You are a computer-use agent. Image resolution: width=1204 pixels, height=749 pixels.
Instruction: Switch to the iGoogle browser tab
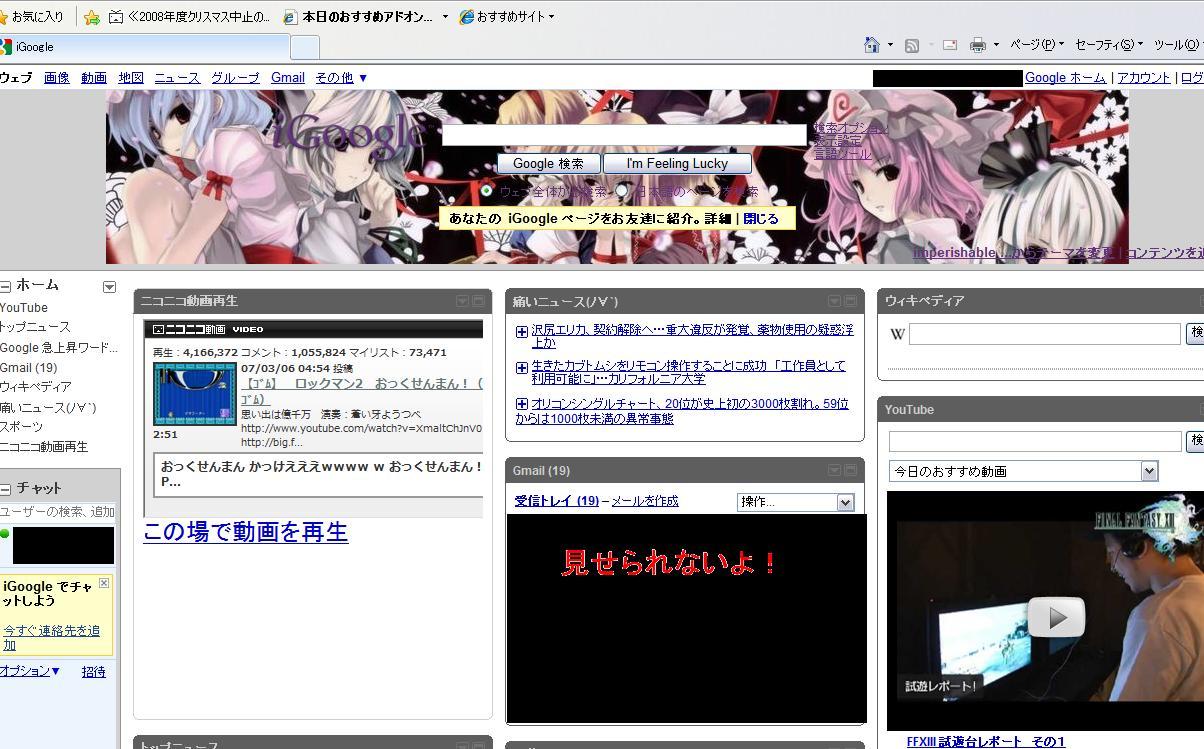click(145, 46)
